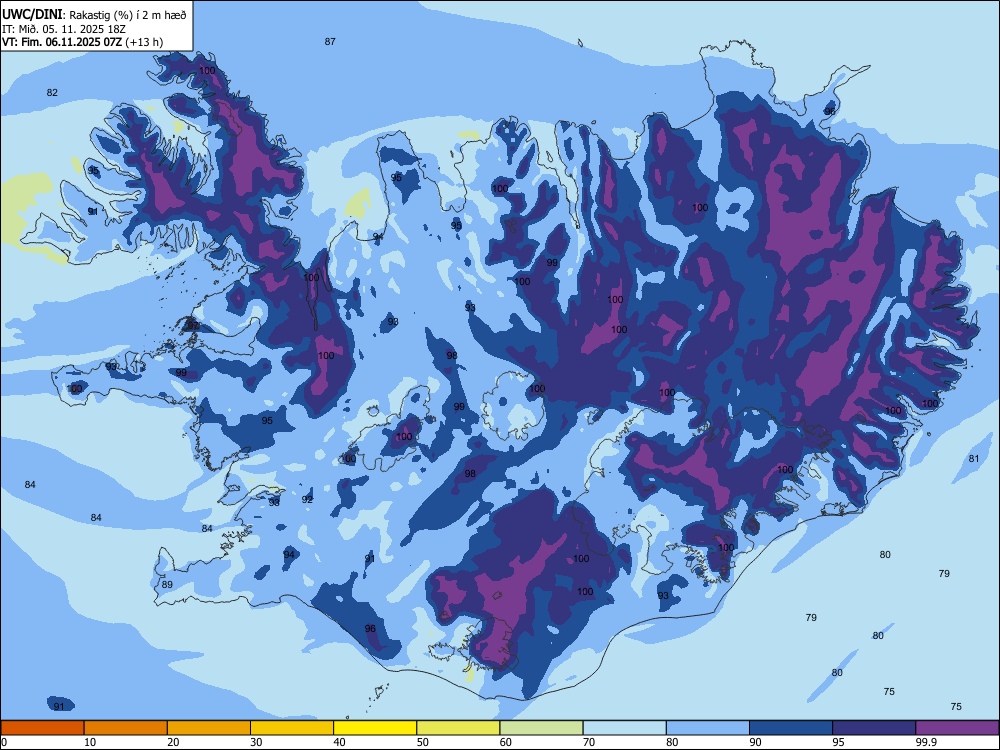Pick the pale yellow 50–60 legend swatch
This screenshot has width=1000, height=750.
coord(458,728)
